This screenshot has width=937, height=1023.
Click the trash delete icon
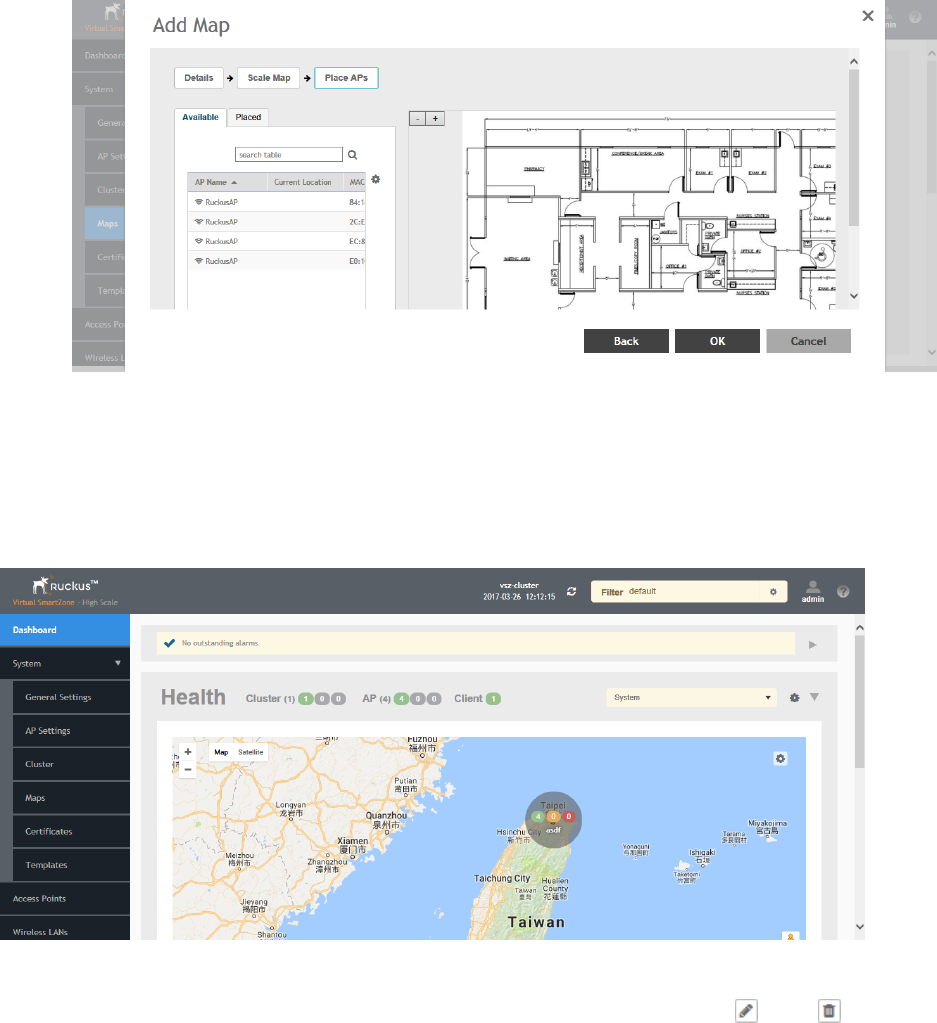pyautogui.click(x=829, y=1011)
